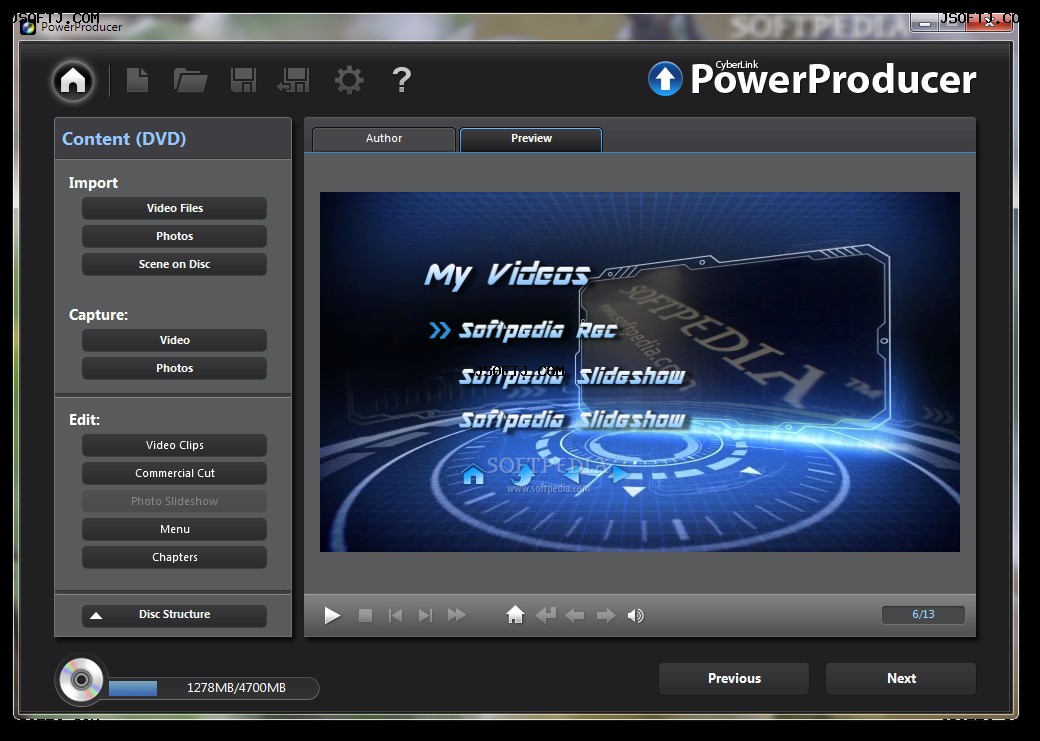Save the project with the single floppy icon
The height and width of the screenshot is (741, 1040).
coord(243,80)
